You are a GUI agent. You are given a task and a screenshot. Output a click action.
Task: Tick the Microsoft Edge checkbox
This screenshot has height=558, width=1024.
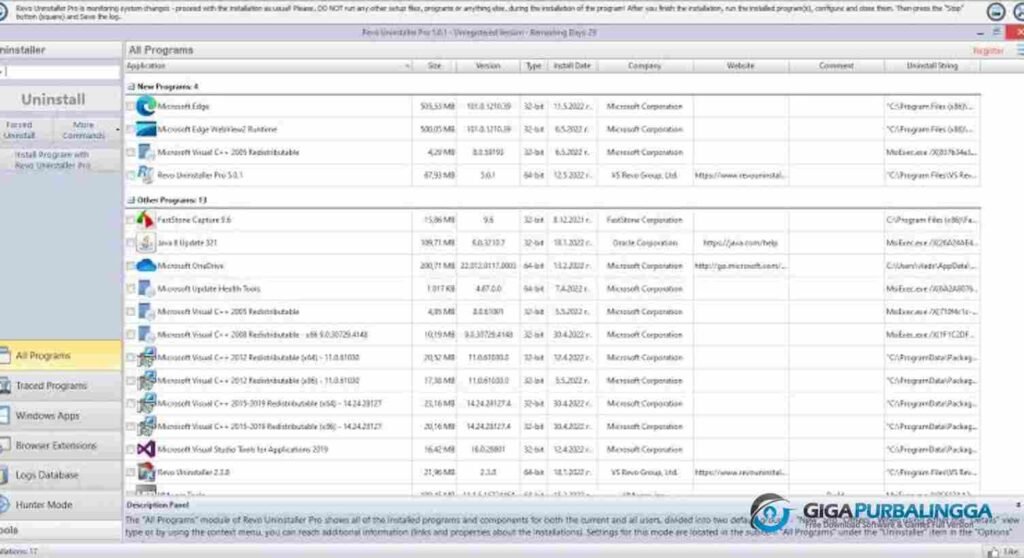pyautogui.click(x=131, y=107)
